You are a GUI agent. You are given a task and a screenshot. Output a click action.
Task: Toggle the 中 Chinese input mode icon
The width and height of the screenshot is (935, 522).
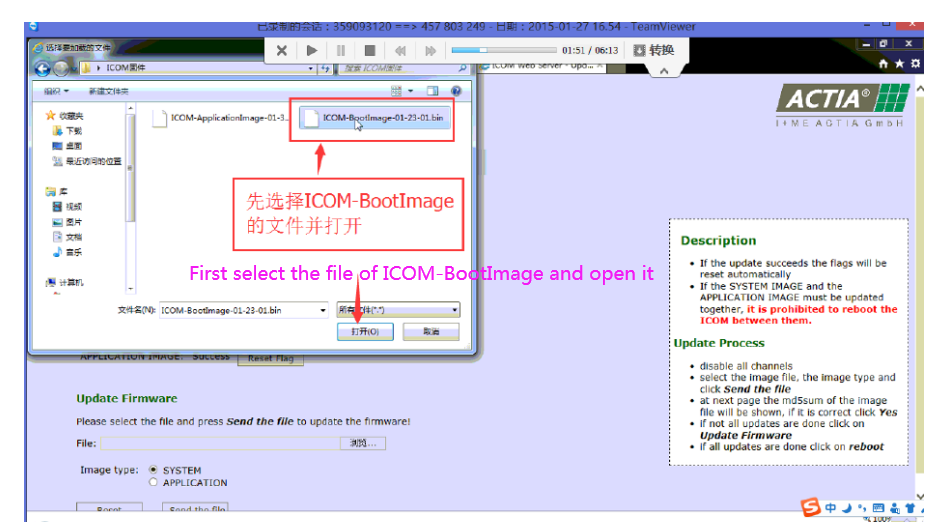[831, 508]
